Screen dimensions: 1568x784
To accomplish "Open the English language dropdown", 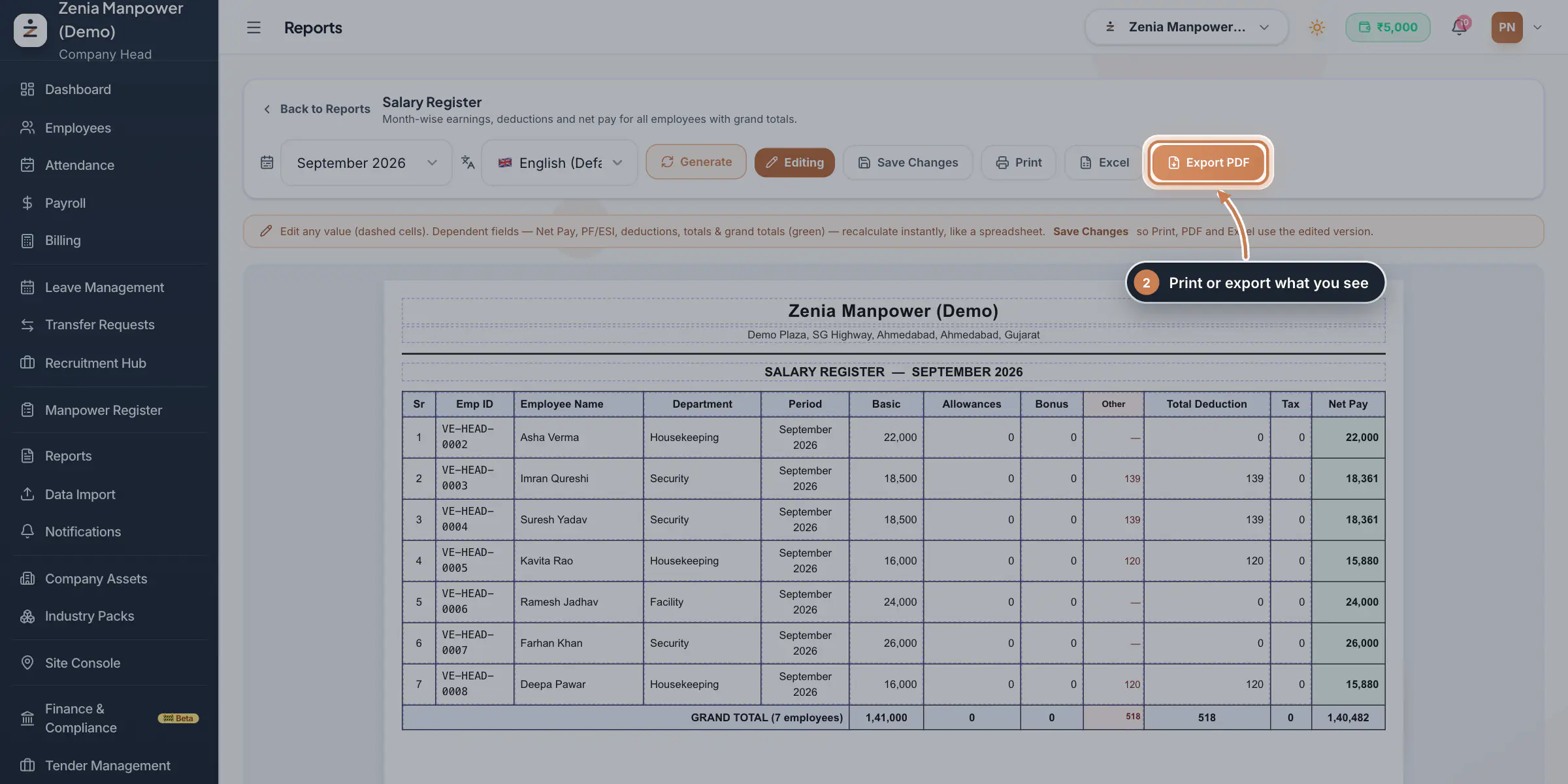I will click(559, 163).
